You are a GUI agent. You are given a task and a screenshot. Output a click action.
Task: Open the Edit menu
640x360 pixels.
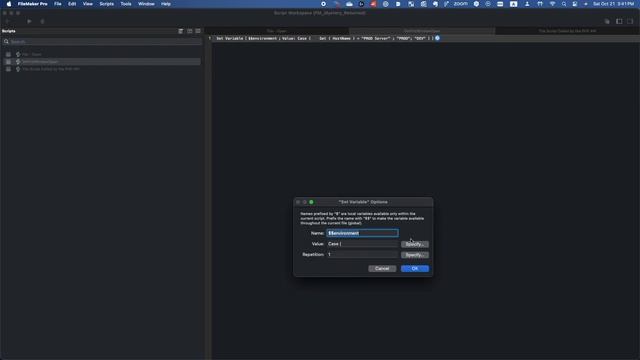72,4
